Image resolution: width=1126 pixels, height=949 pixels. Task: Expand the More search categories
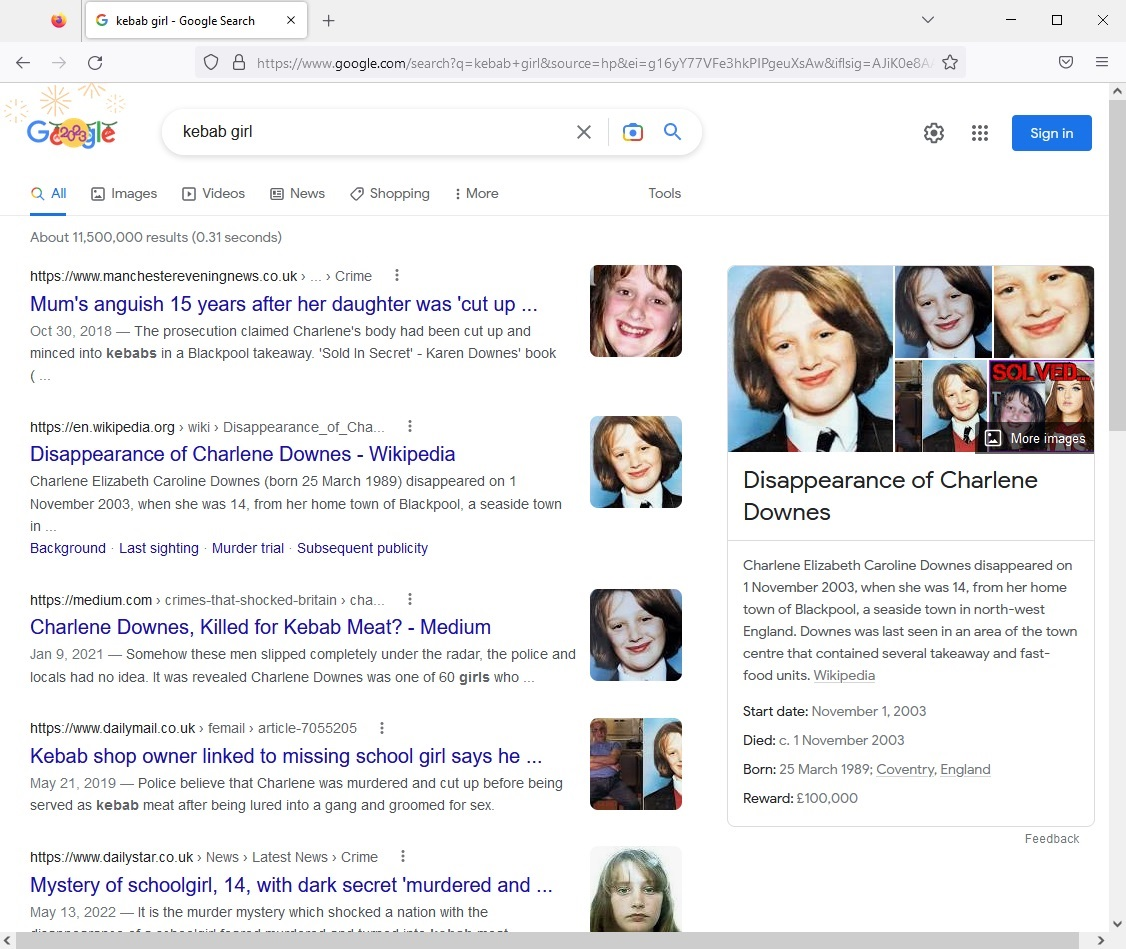click(477, 194)
